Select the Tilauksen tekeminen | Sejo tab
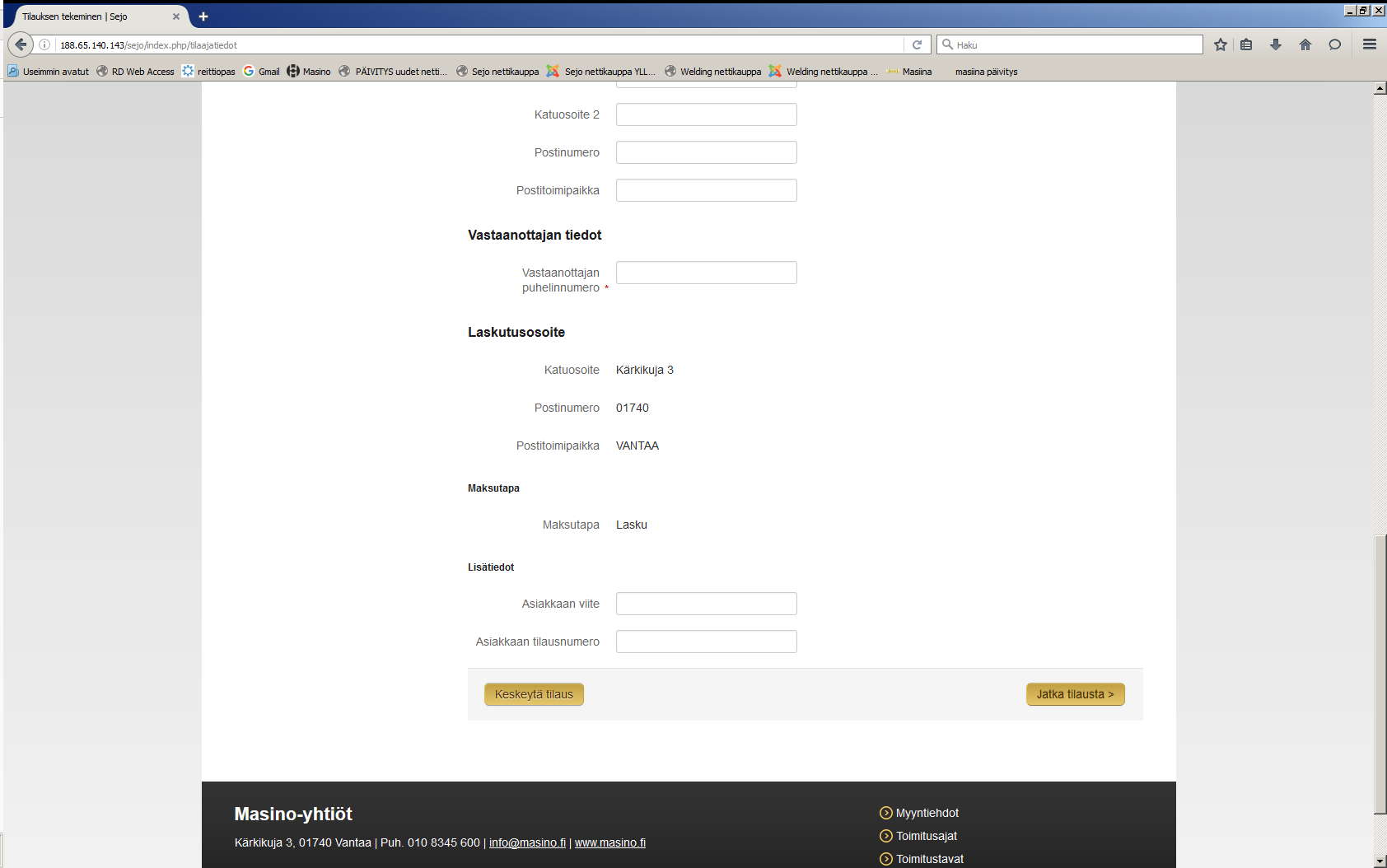The image size is (1387, 868). (97, 16)
